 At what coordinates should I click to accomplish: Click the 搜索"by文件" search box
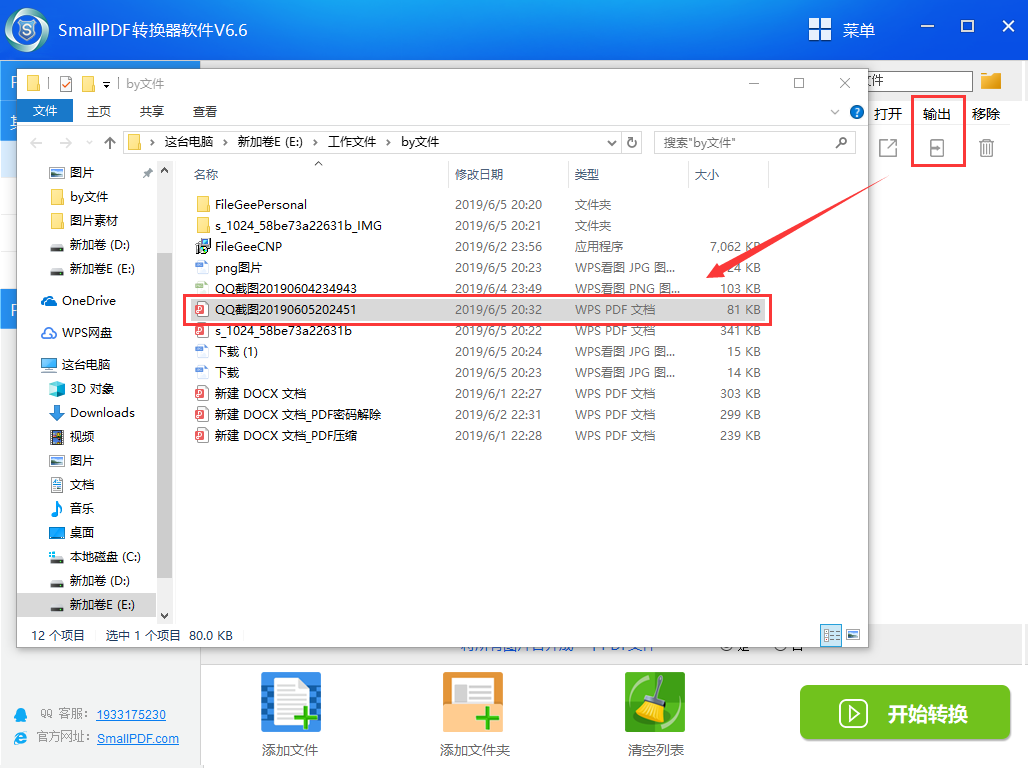point(755,142)
